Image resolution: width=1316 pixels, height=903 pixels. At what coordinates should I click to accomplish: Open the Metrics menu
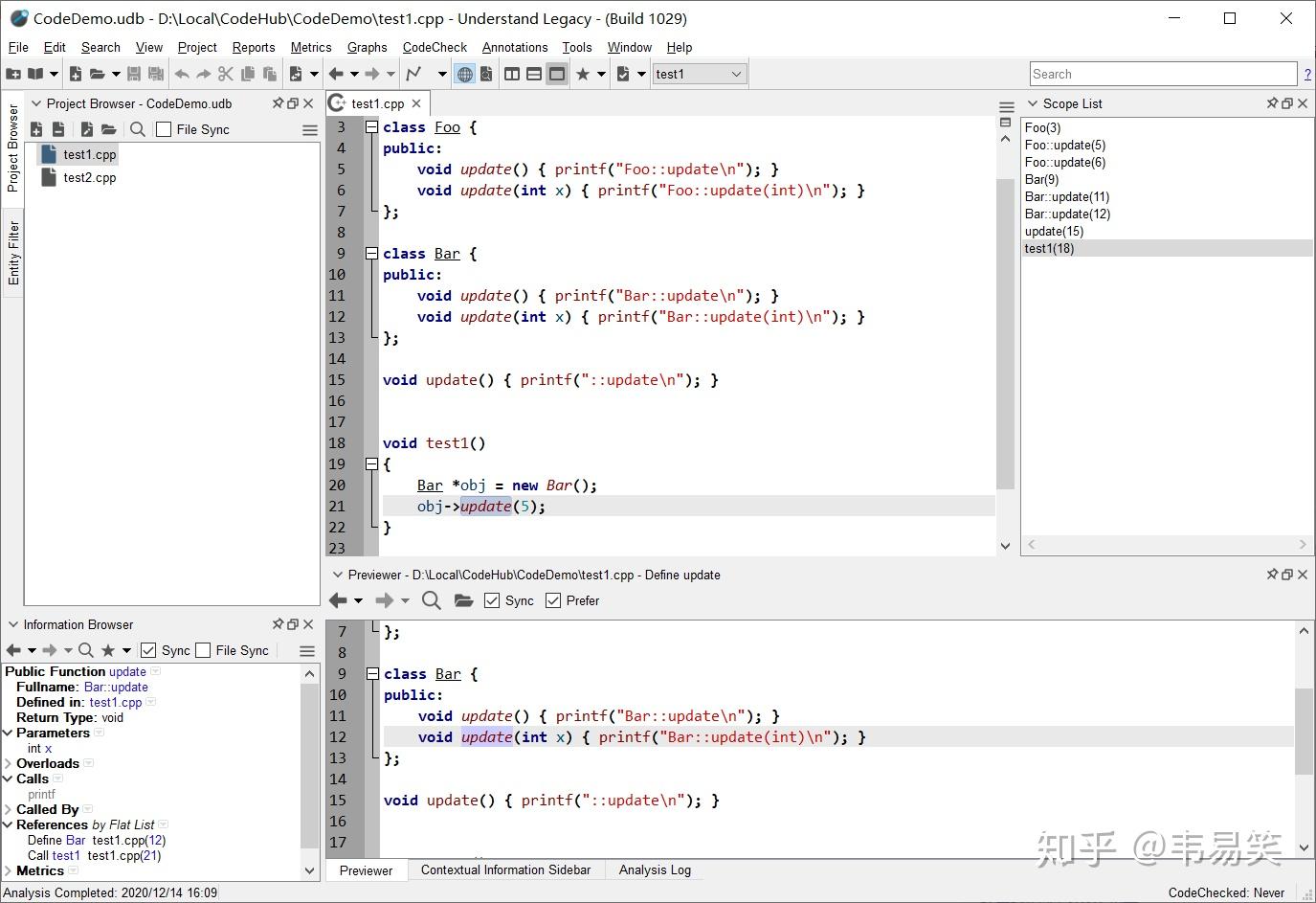click(x=311, y=47)
